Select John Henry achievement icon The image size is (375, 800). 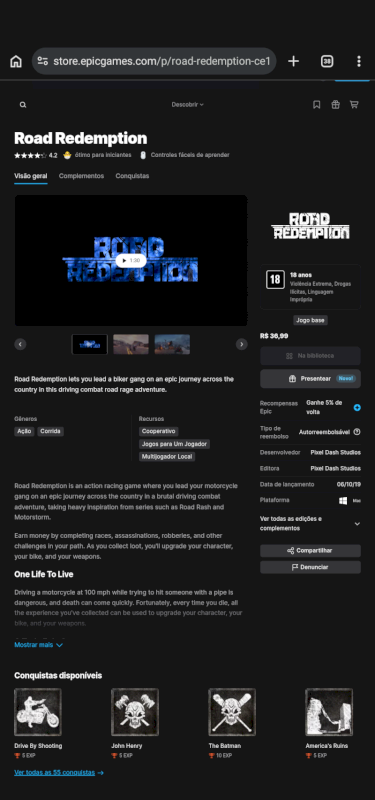click(135, 712)
